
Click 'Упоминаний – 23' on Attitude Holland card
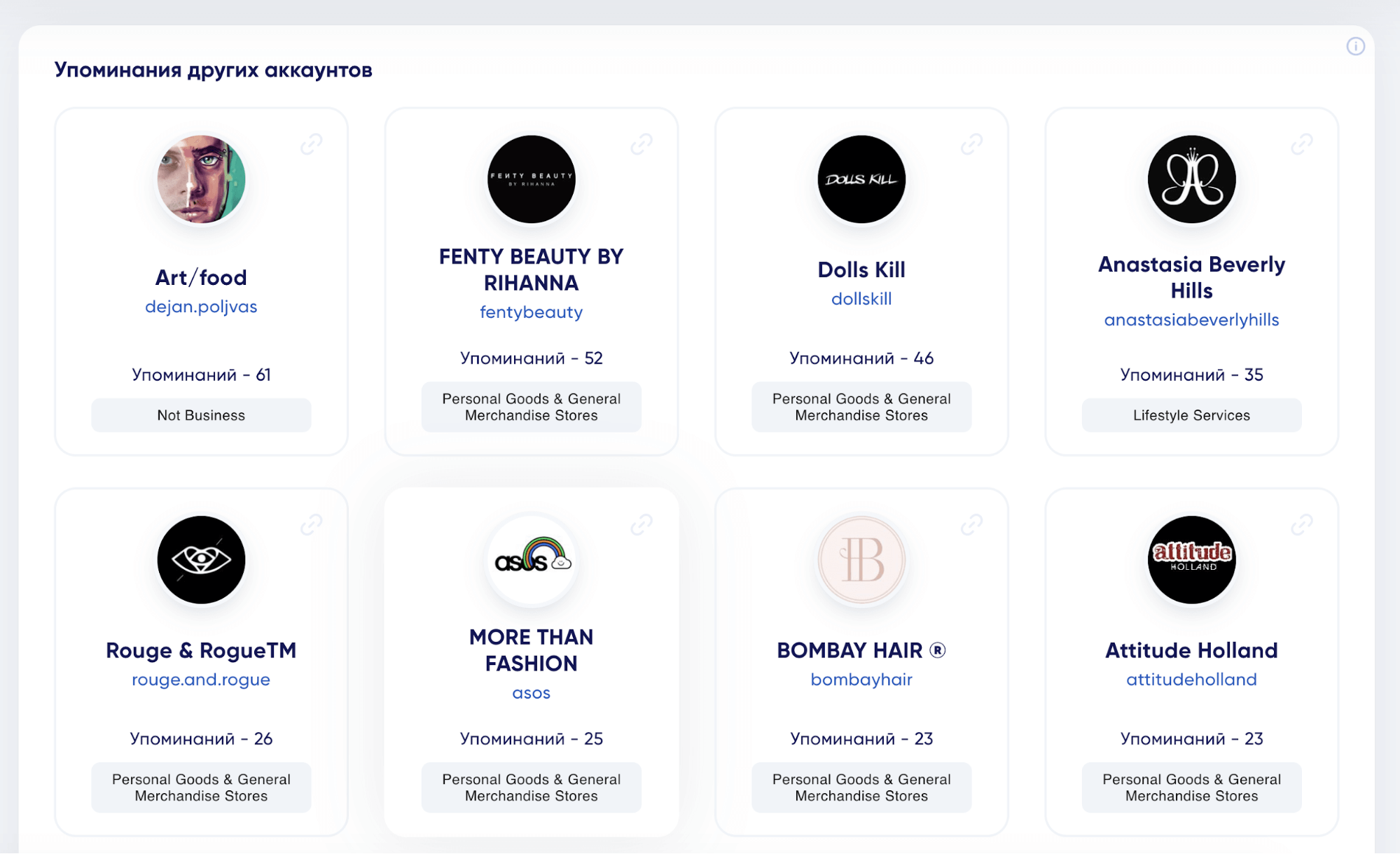click(1191, 739)
